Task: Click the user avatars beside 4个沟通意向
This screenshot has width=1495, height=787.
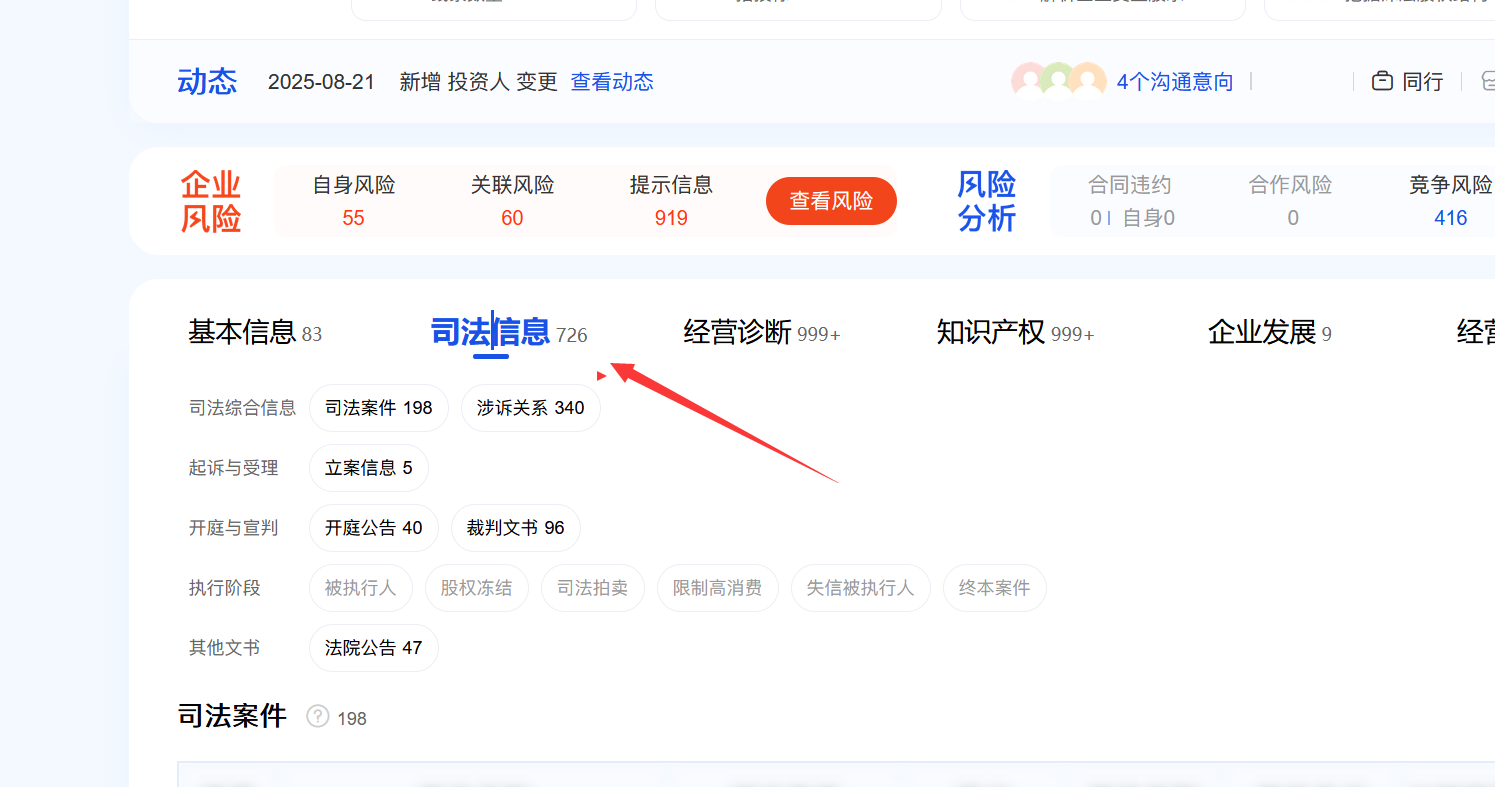Action: [x=1058, y=82]
